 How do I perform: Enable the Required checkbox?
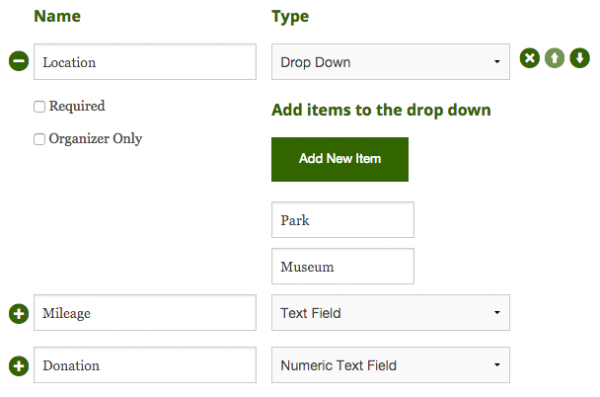click(x=39, y=106)
